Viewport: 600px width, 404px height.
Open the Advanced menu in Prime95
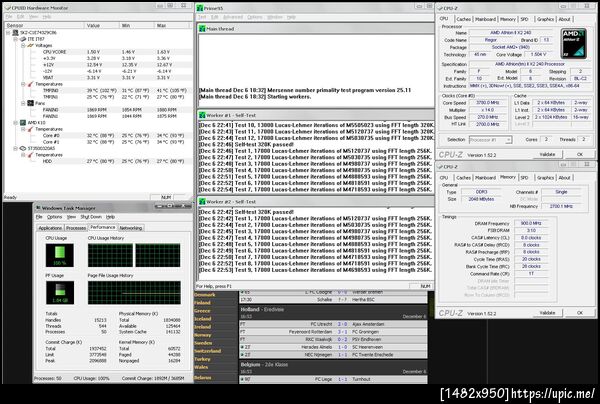point(233,17)
